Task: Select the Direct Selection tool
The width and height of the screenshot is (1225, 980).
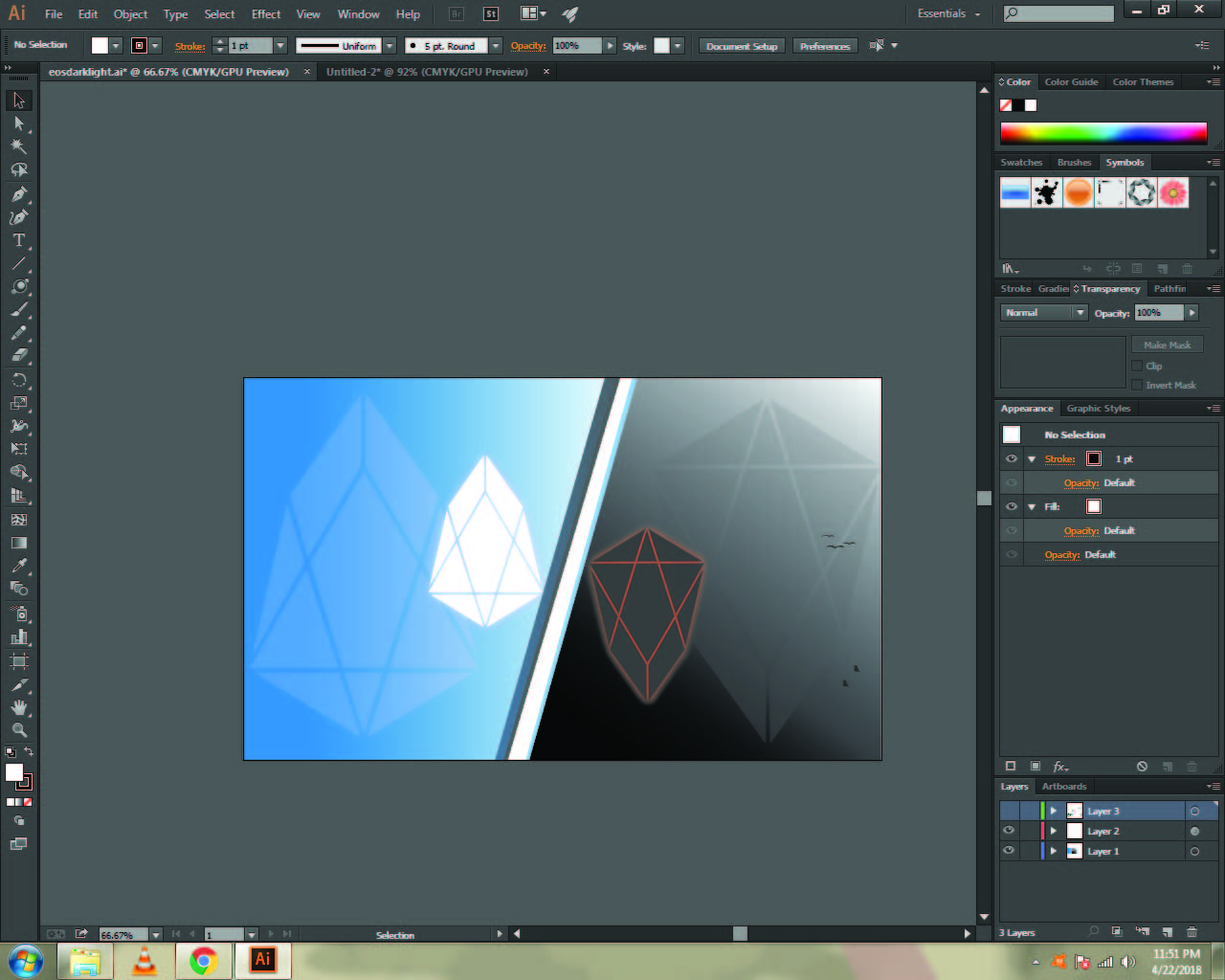Action: [19, 123]
